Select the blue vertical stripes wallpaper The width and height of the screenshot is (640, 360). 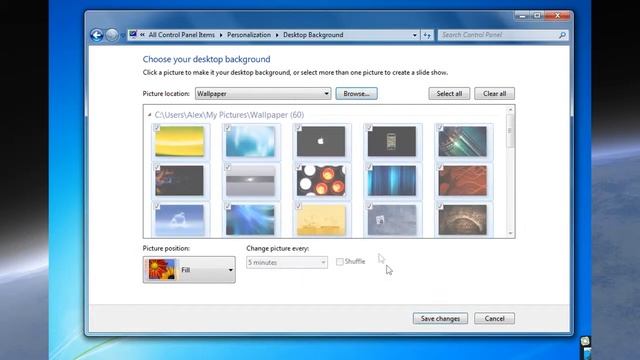tap(391, 180)
